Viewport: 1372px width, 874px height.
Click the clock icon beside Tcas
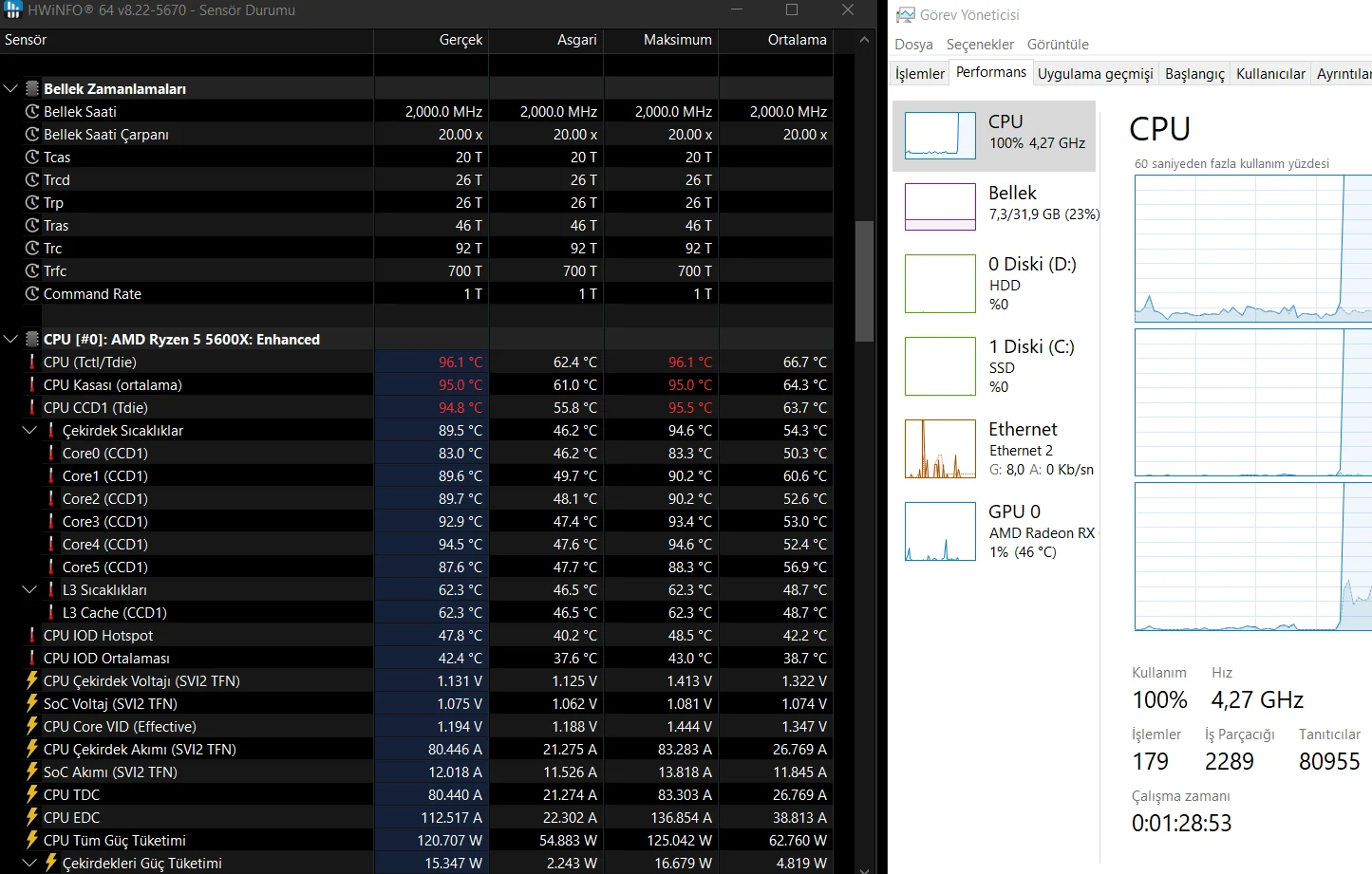pyautogui.click(x=31, y=158)
